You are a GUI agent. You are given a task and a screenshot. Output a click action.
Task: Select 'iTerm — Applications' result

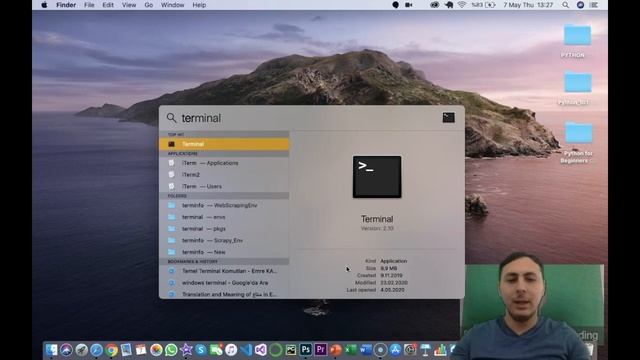click(224, 163)
